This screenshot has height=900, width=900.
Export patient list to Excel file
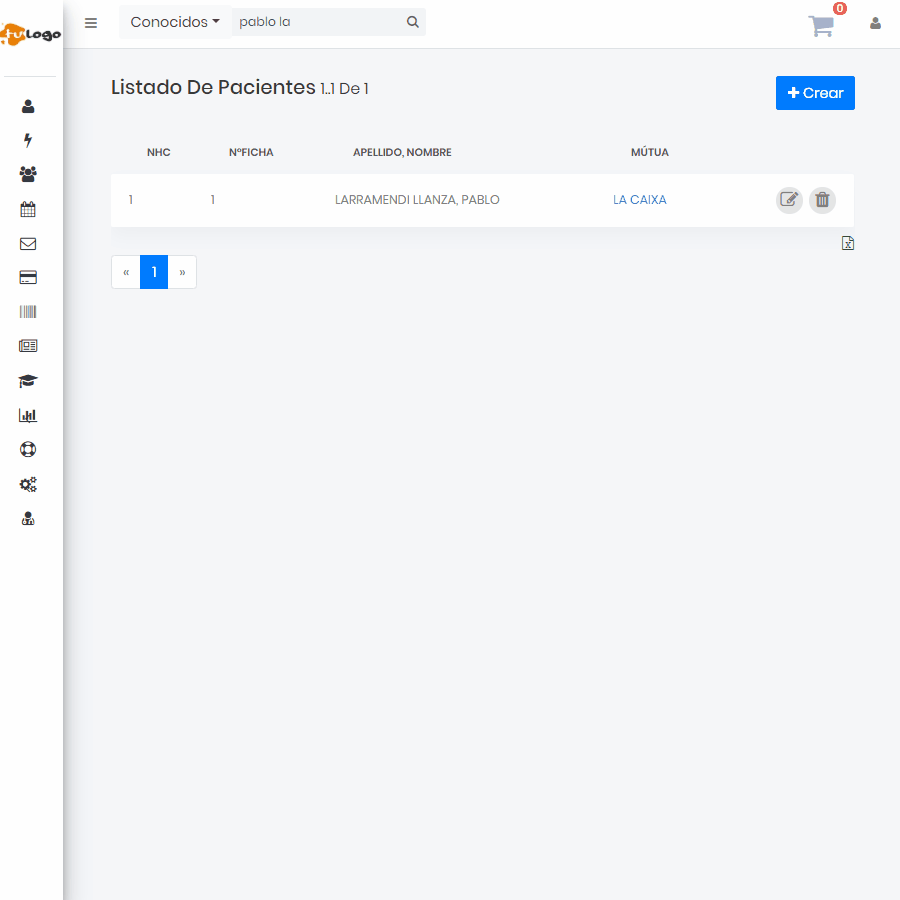pos(848,243)
